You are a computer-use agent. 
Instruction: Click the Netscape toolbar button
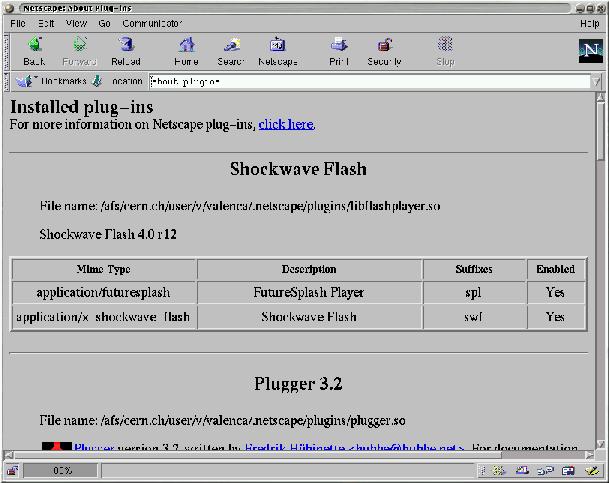(277, 50)
